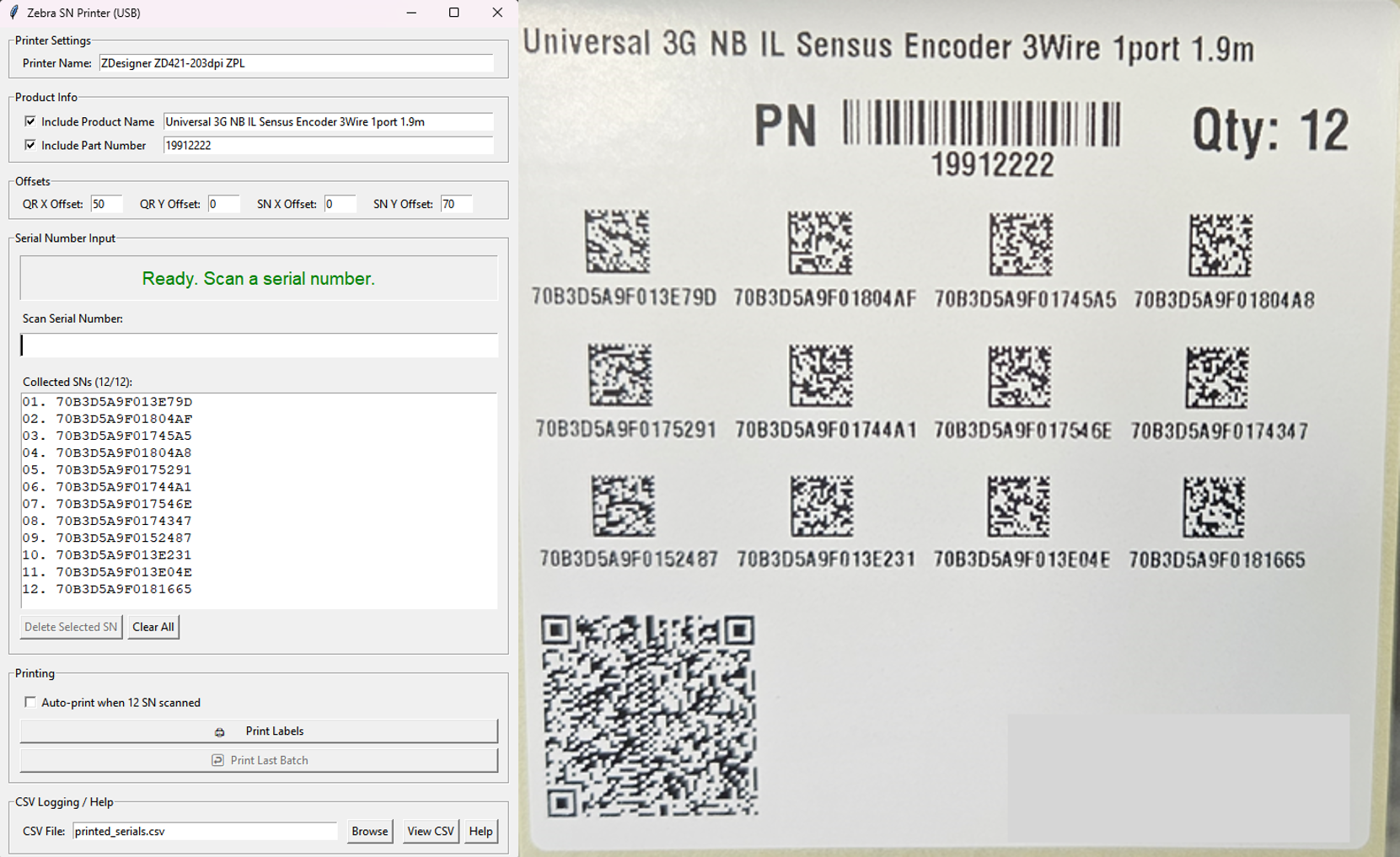Click the SN X Offset field
The width and height of the screenshot is (1400, 857).
coord(341,204)
